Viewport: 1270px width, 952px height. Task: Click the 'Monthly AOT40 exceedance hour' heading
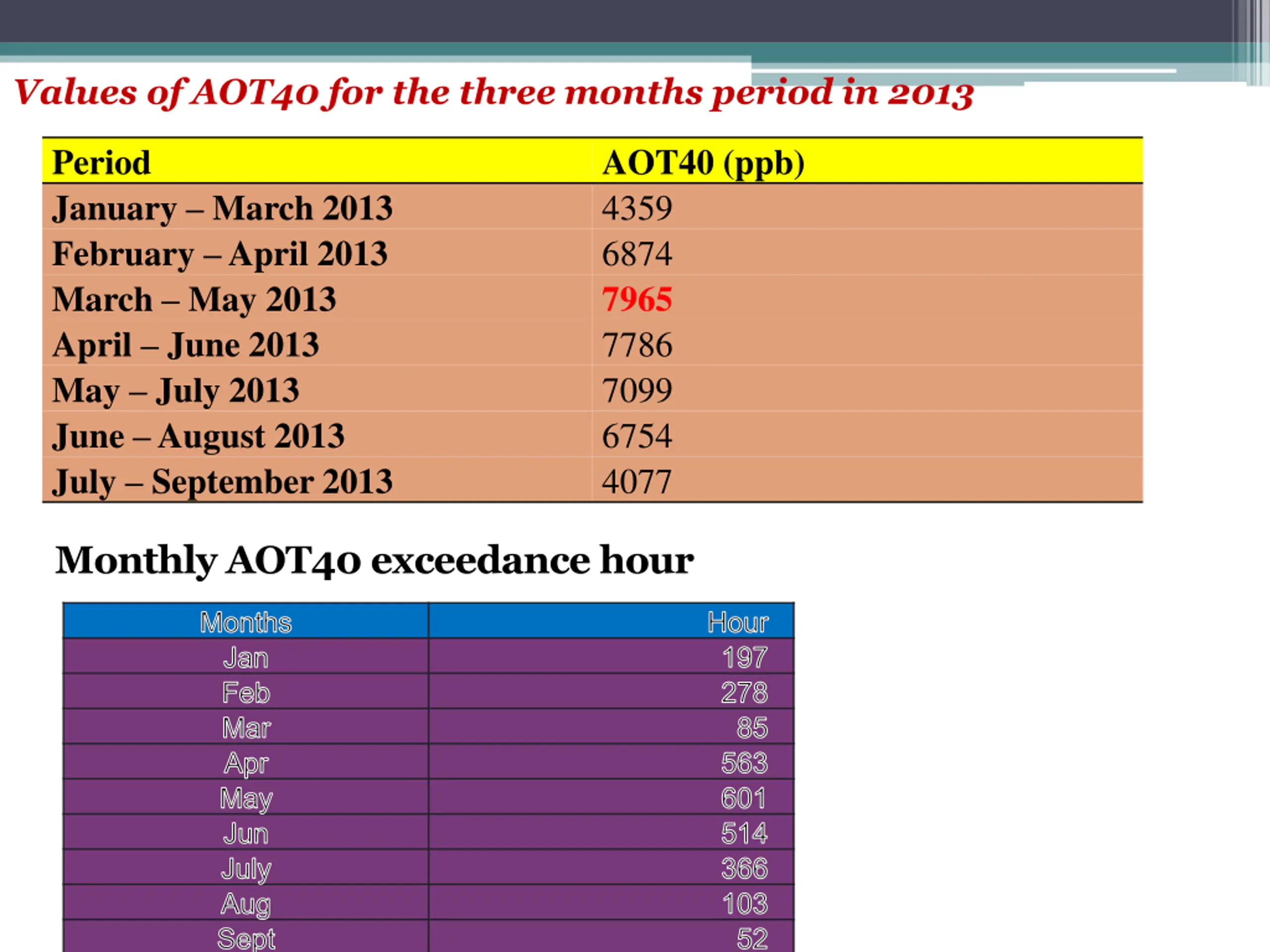(x=375, y=561)
